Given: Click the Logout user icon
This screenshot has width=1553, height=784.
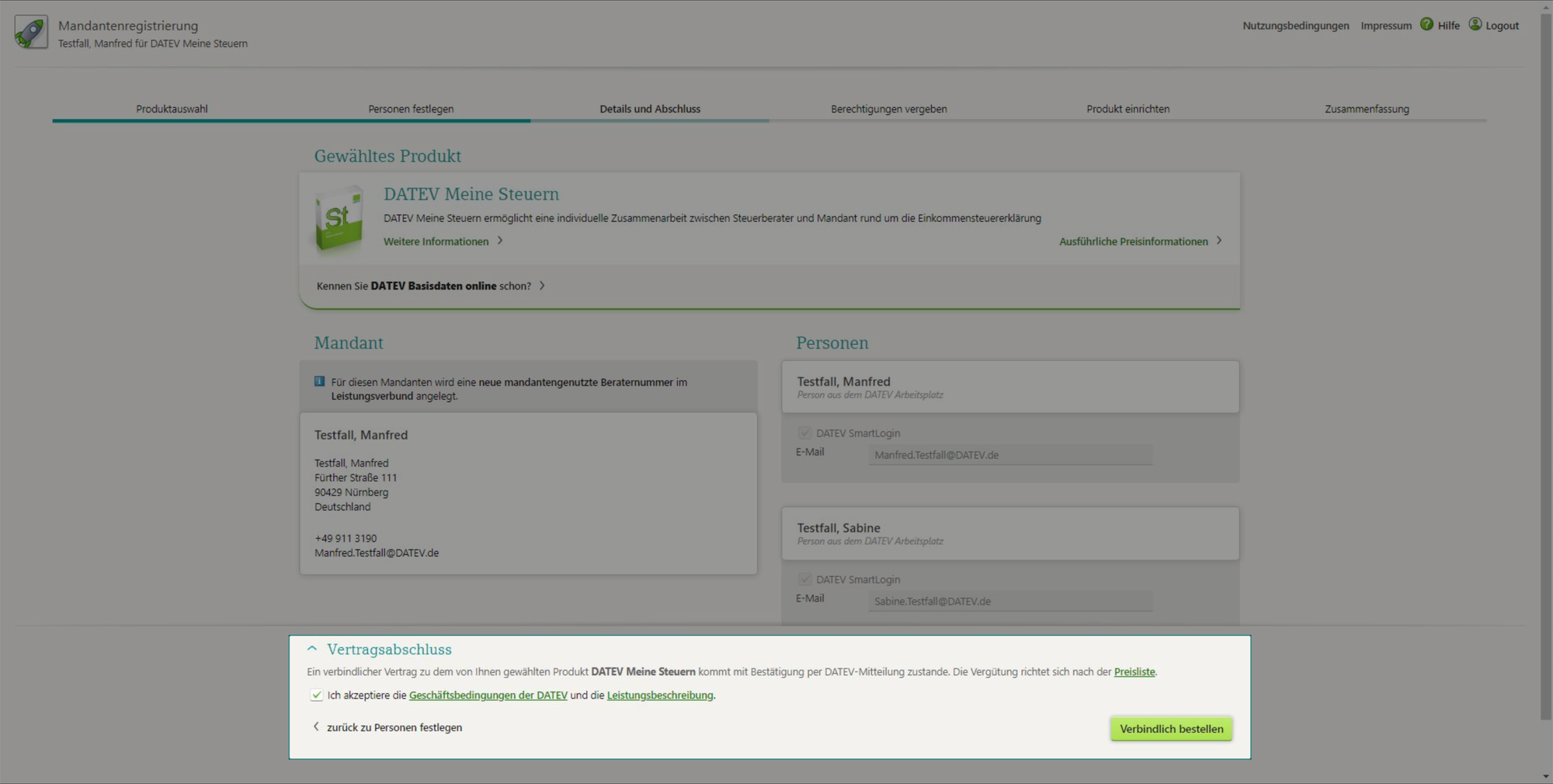Looking at the screenshot, I should (x=1475, y=24).
